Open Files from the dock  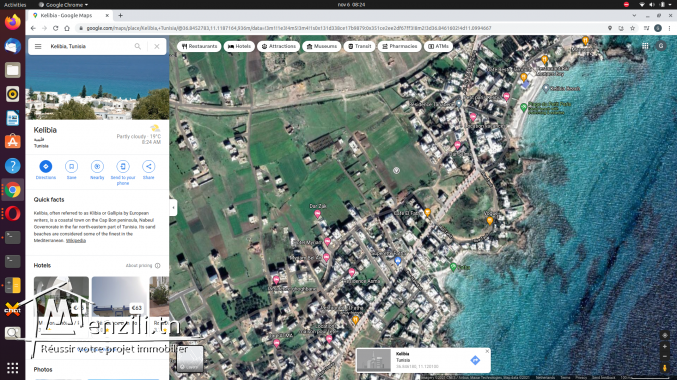[13, 70]
